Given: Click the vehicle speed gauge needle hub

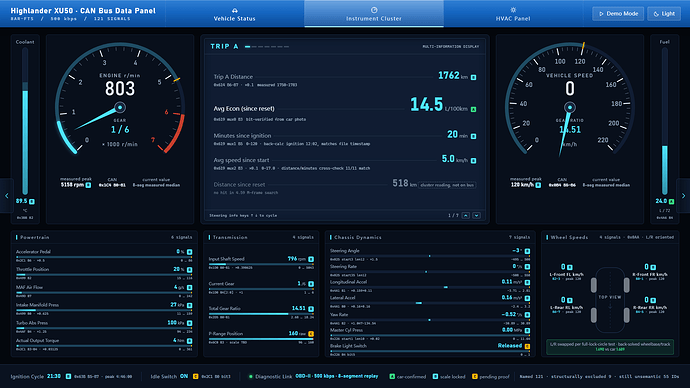Looking at the screenshot, I should tap(570, 107).
